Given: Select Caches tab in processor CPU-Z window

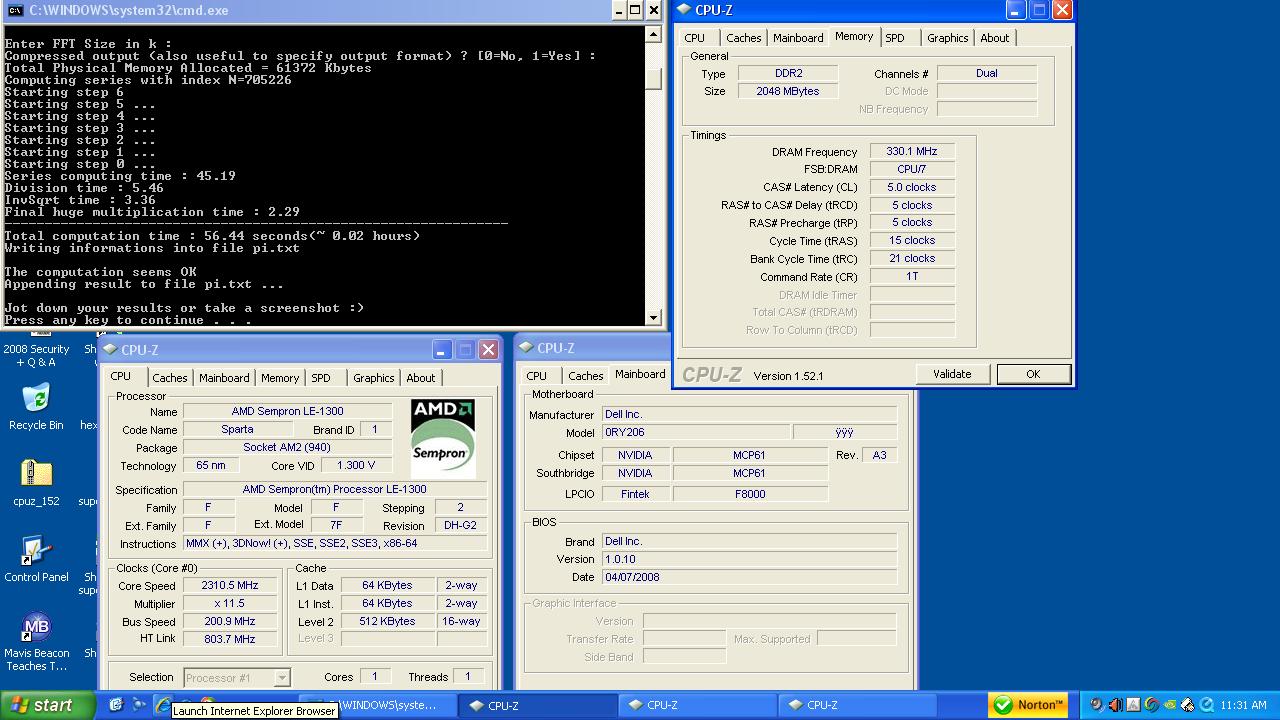Looking at the screenshot, I should 170,378.
